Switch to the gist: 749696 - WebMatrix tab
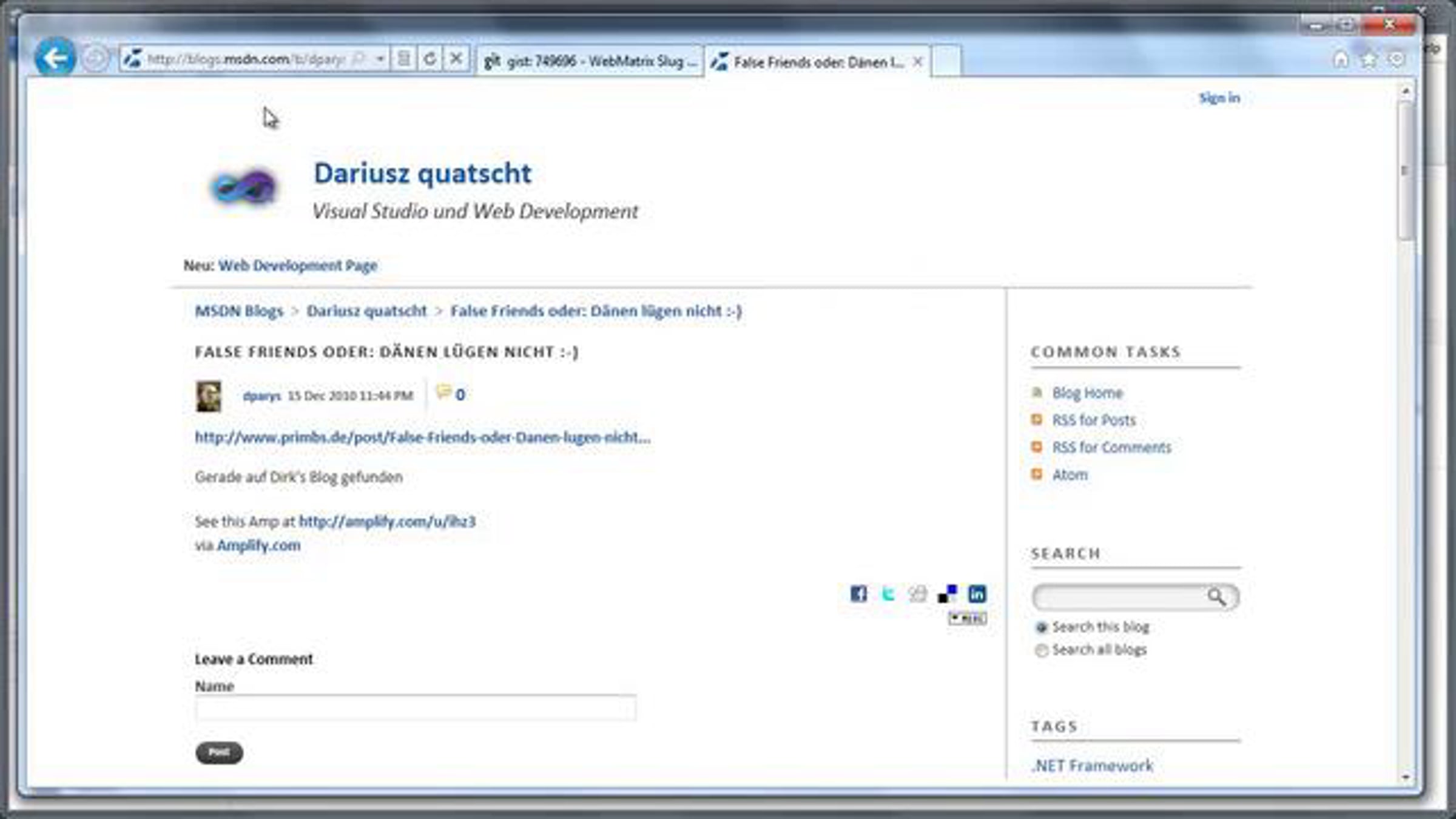 pos(590,61)
